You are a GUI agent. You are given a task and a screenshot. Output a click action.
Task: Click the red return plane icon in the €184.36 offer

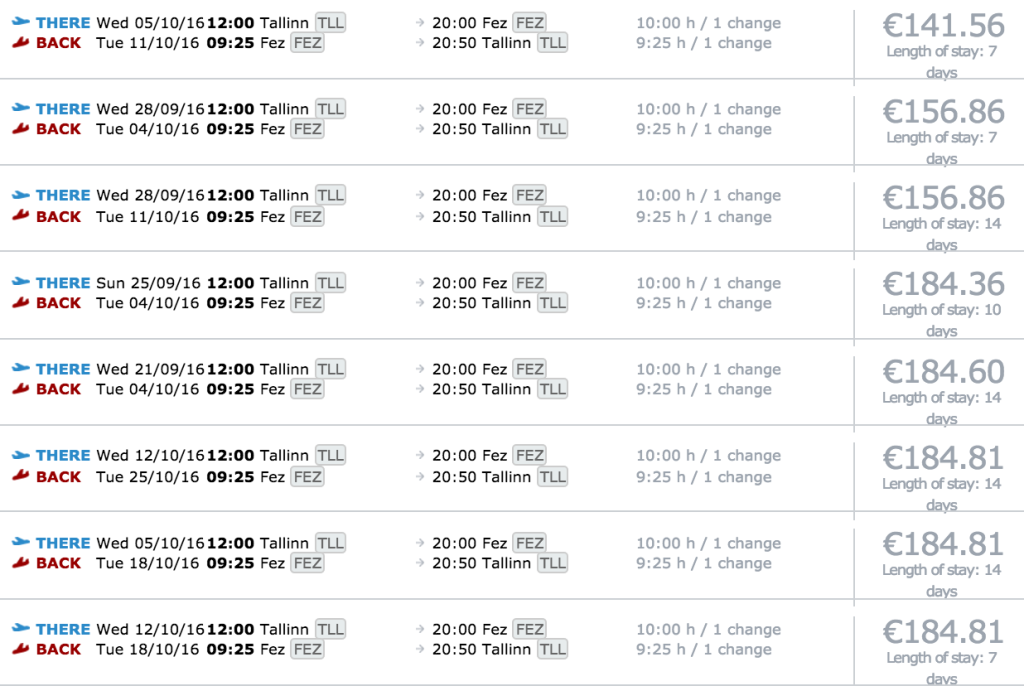tap(21, 303)
